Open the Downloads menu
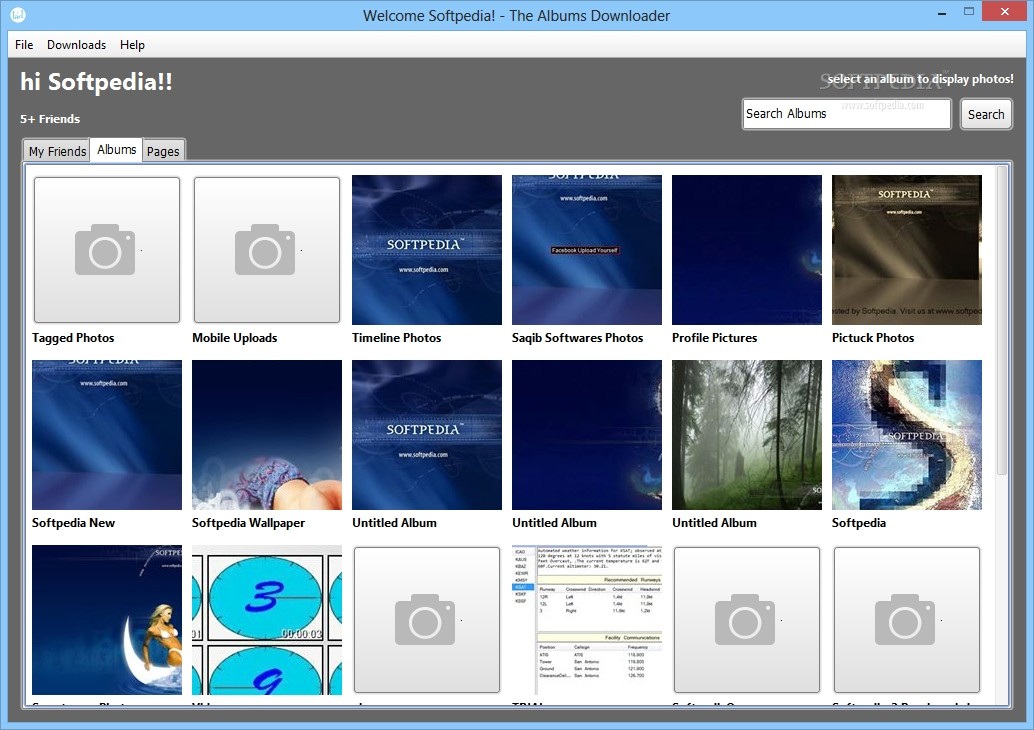Viewport: 1034px width, 730px height. (76, 45)
